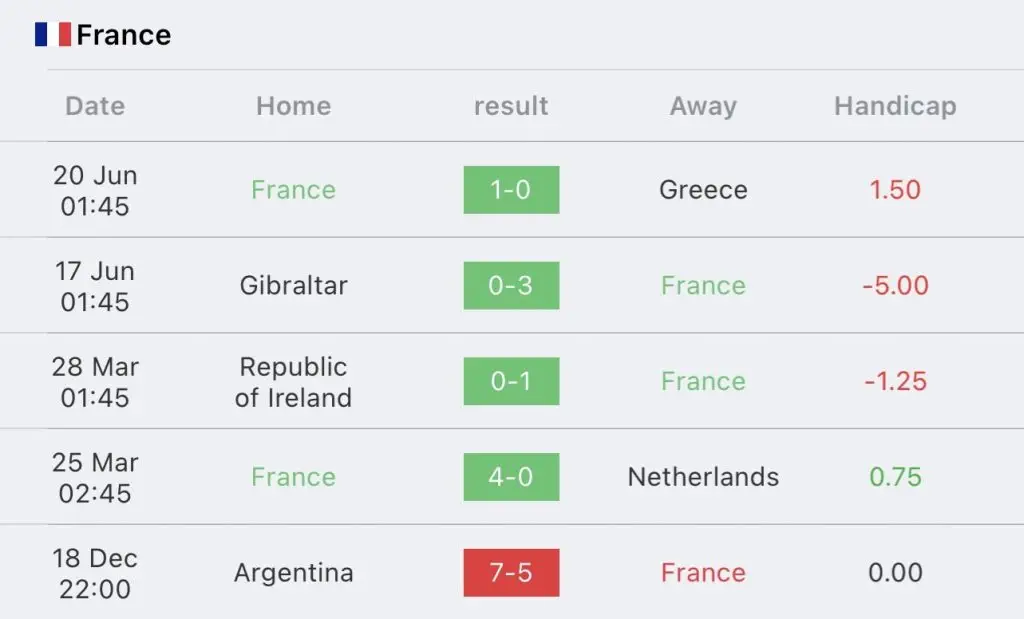Click the Handicap column header
Viewport: 1024px width, 619px height.
point(895,106)
